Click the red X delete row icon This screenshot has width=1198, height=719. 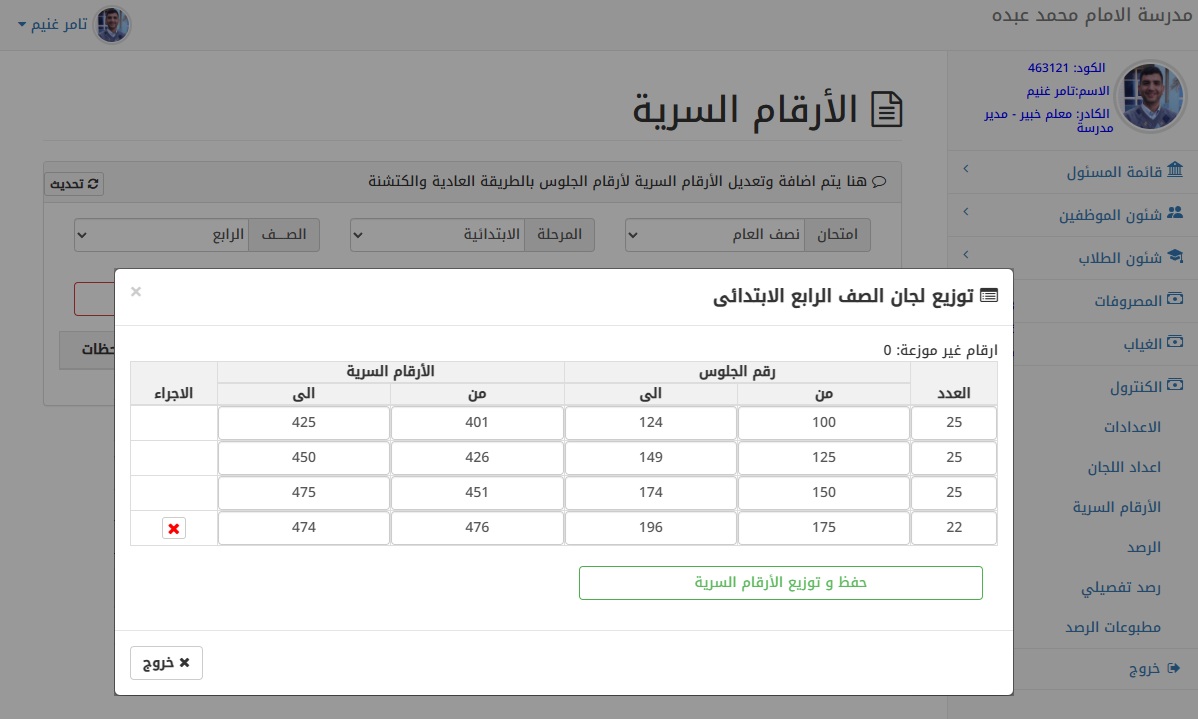(174, 529)
